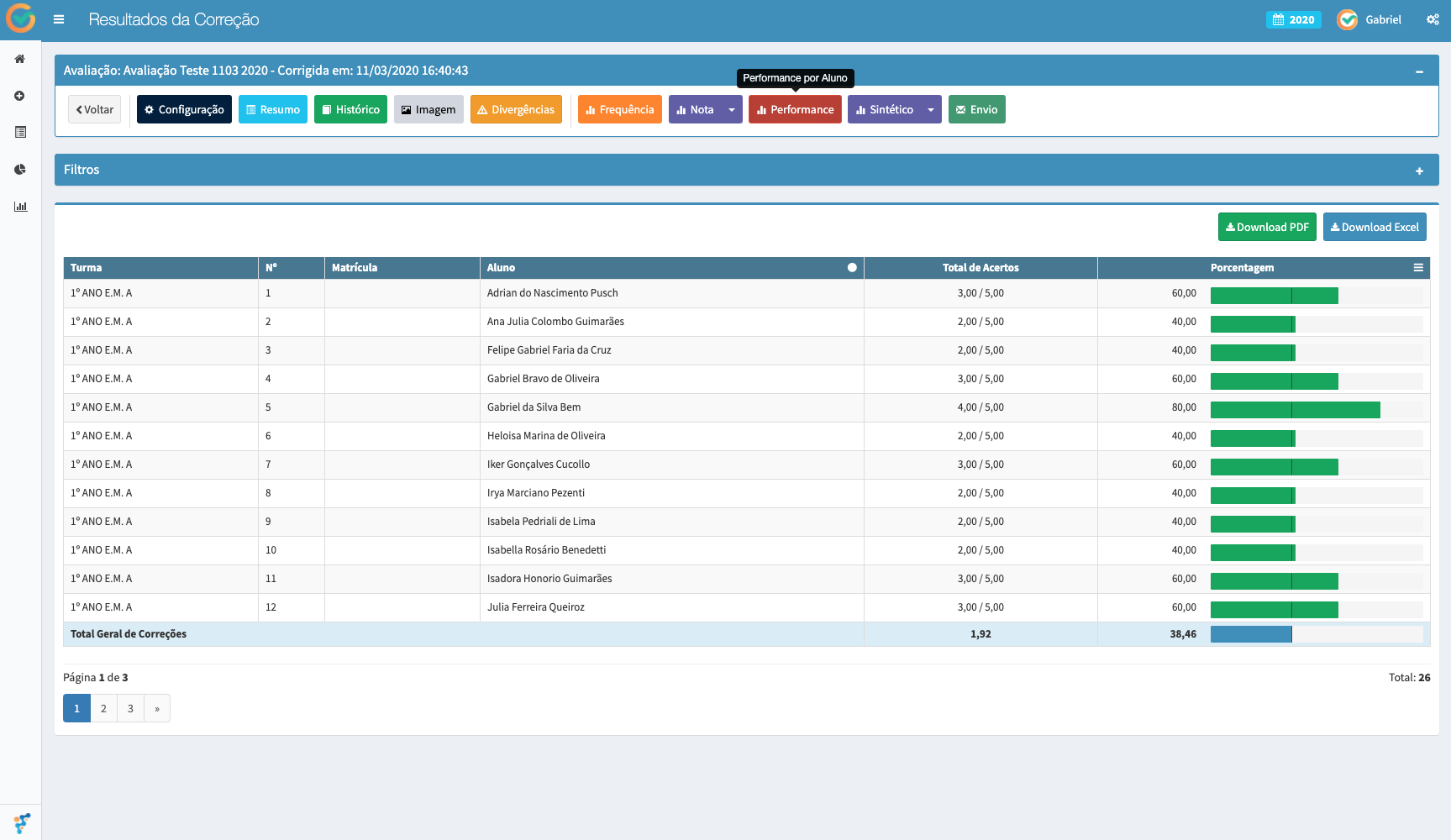Open the pie chart sidebar icon

click(20, 169)
